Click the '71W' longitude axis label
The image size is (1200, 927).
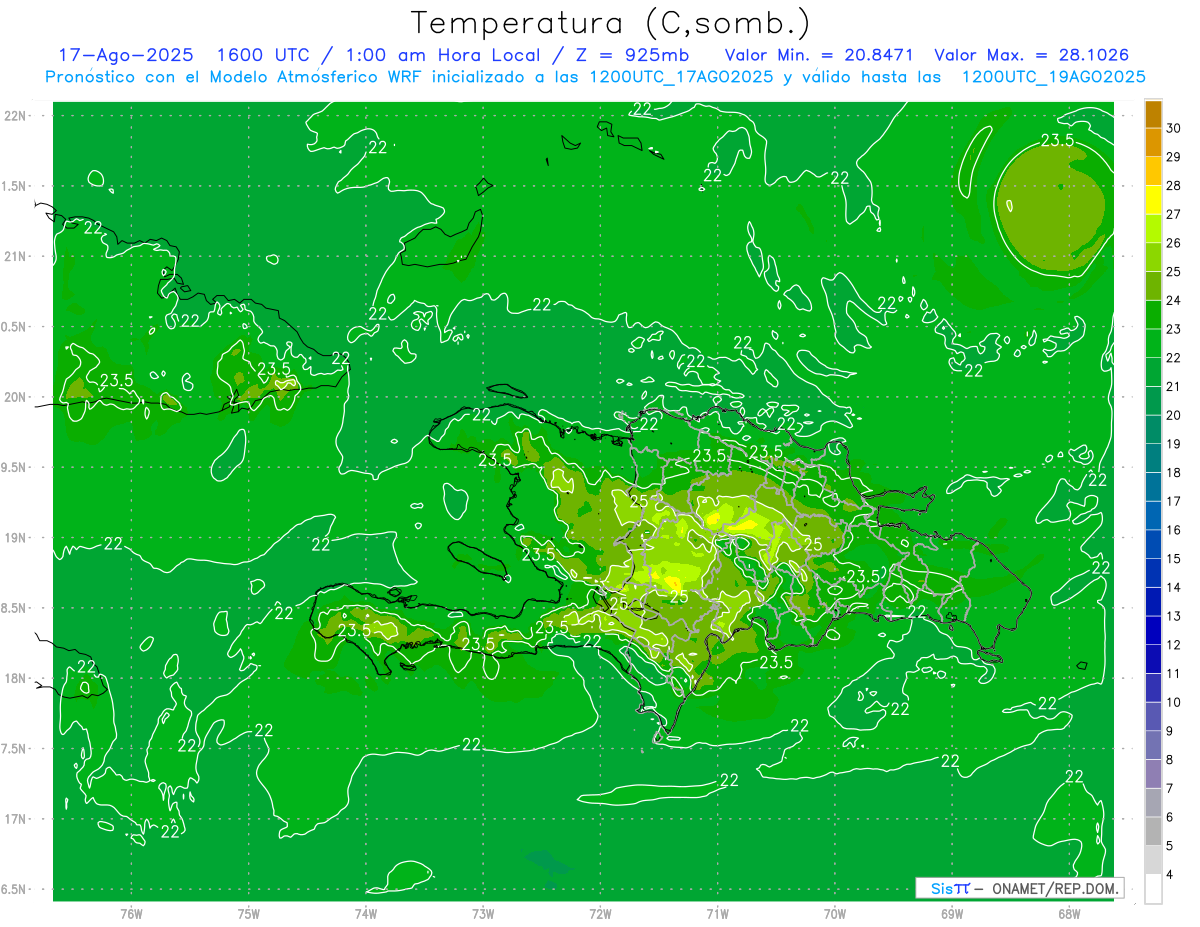point(717,913)
